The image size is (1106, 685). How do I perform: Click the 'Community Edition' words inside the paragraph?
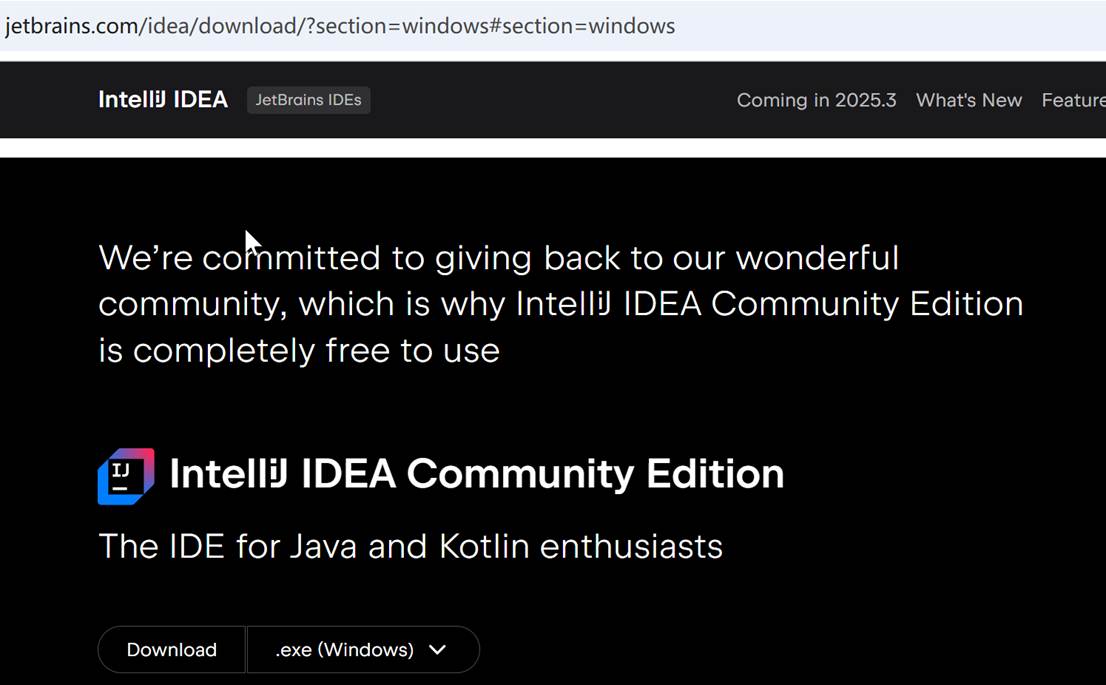click(x=866, y=304)
